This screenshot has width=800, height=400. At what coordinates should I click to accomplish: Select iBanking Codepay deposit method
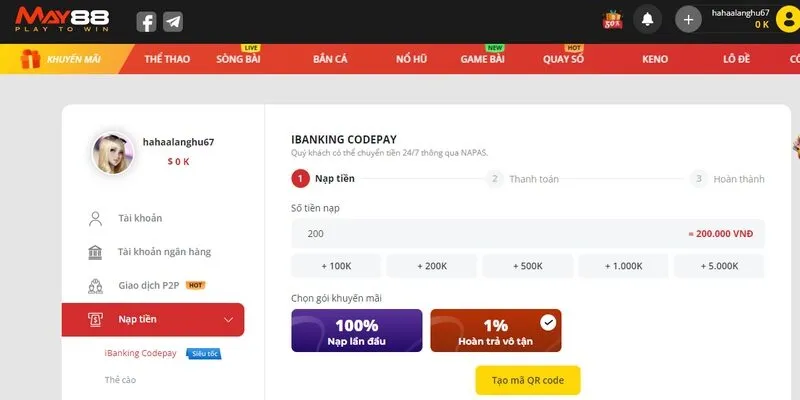pos(140,353)
